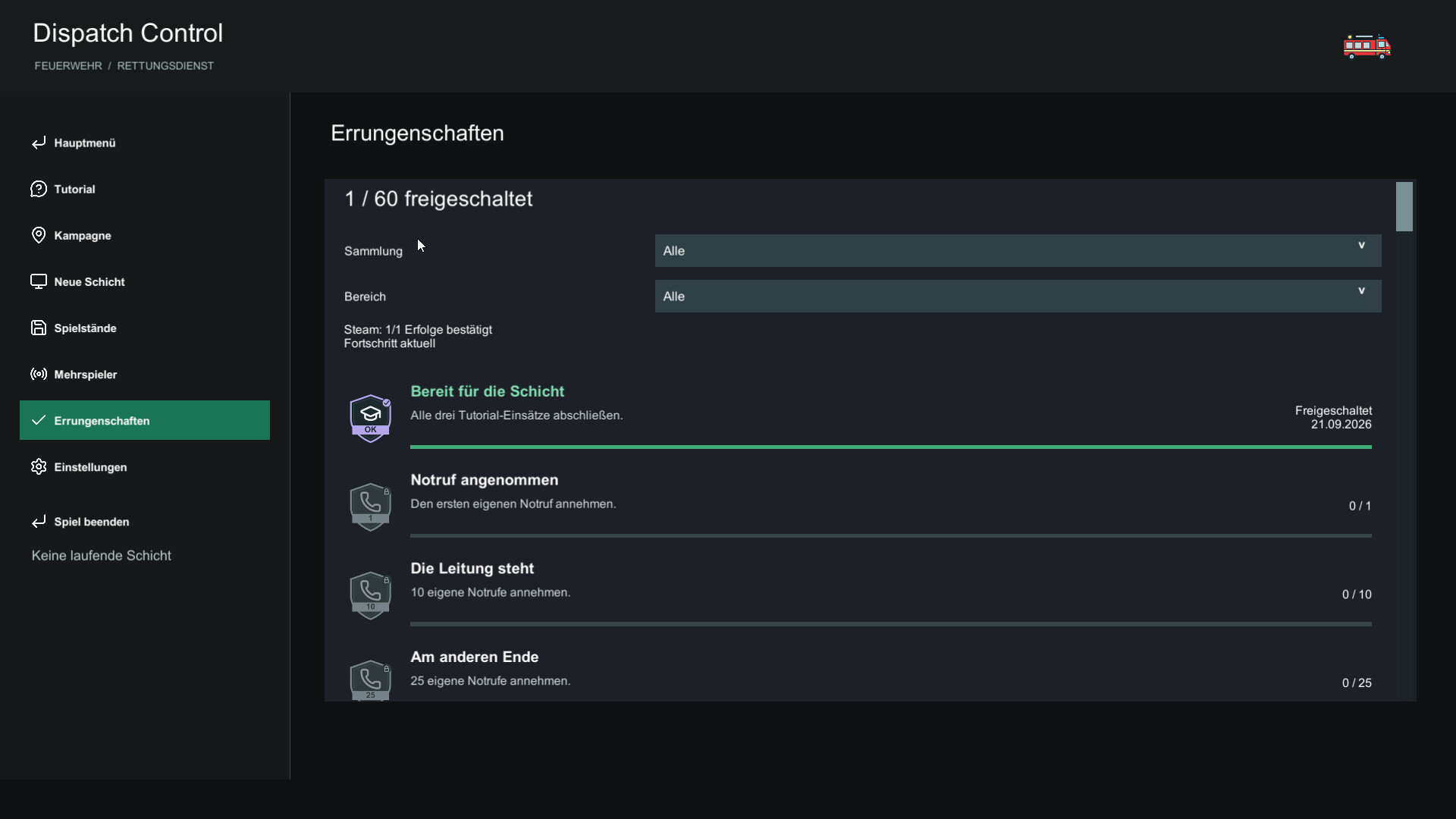Click the Bereit für die Schicht progress bar

tap(891, 447)
